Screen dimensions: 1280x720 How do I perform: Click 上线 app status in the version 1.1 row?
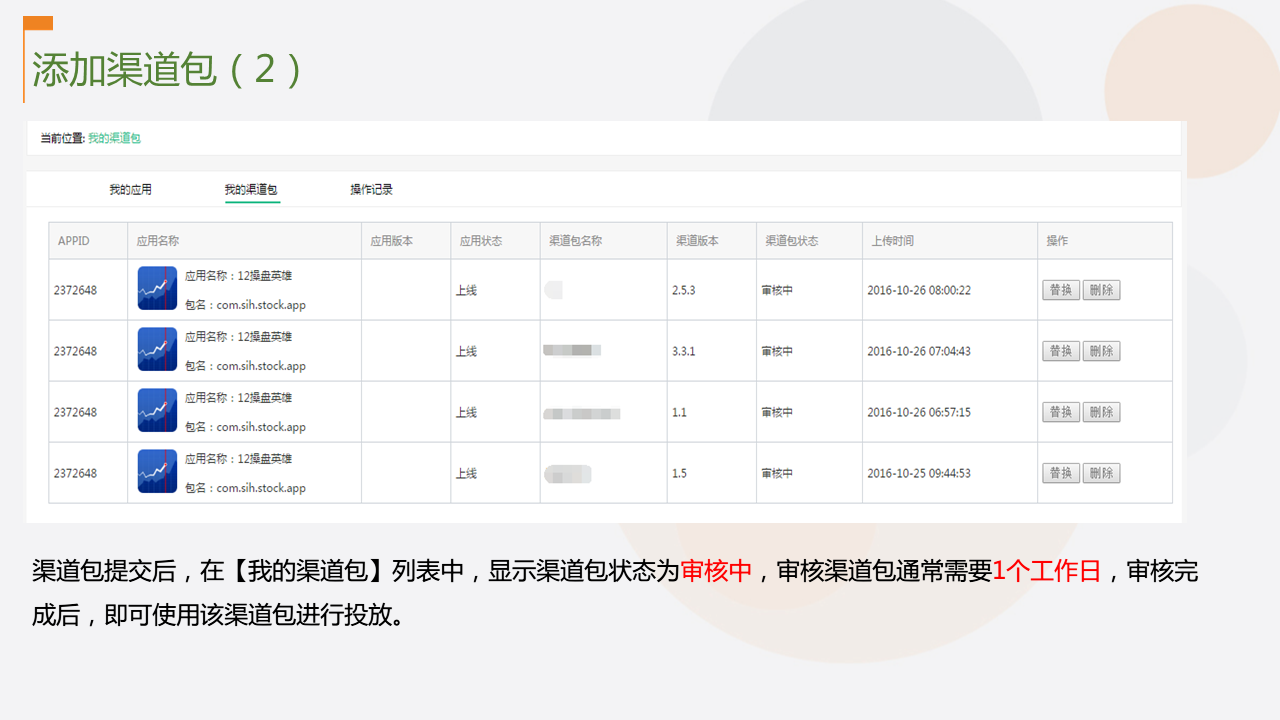466,412
